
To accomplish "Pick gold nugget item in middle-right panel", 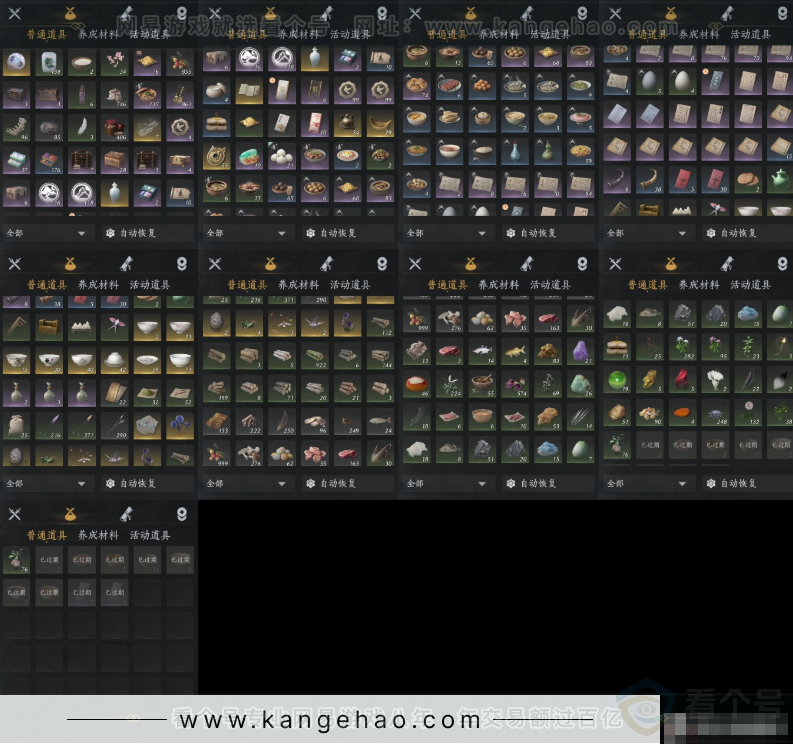I will click(x=650, y=380).
